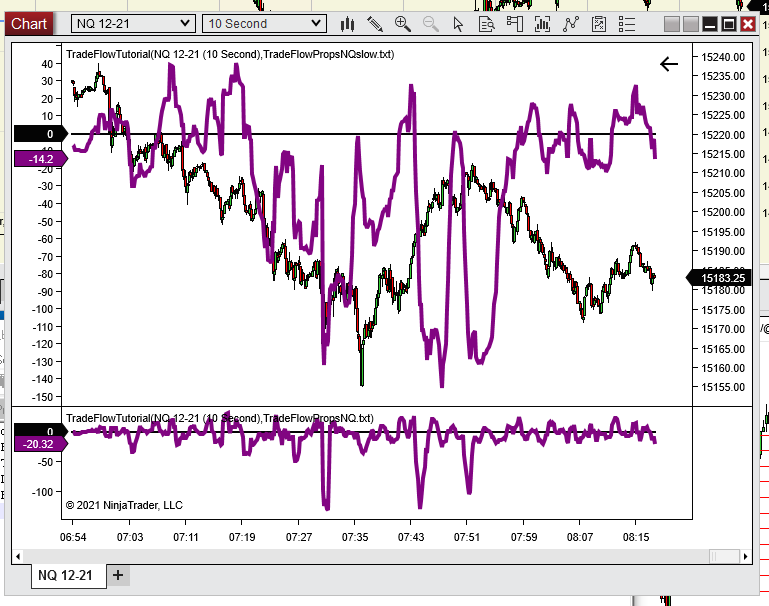The image size is (769, 606).
Task: Click the 07:19 time axis label
Action: pyautogui.click(x=242, y=537)
